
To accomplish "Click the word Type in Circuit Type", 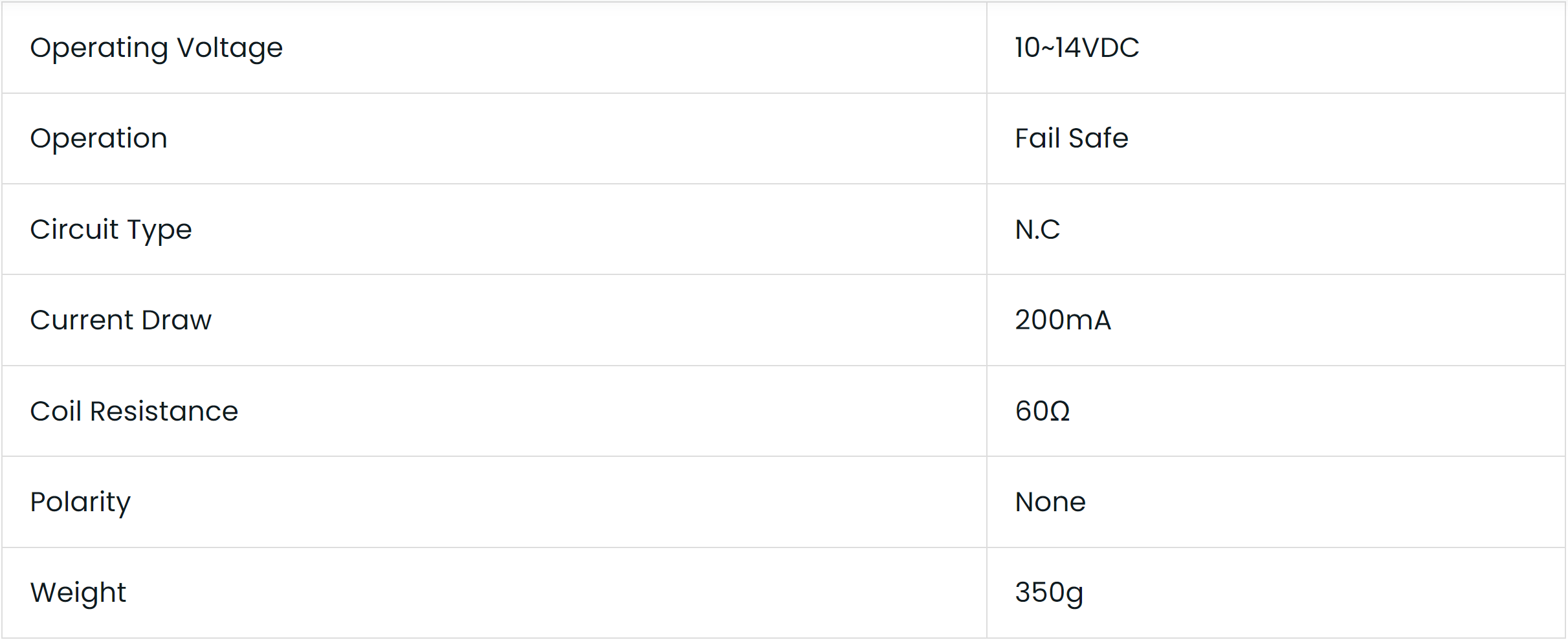I will tap(159, 230).
